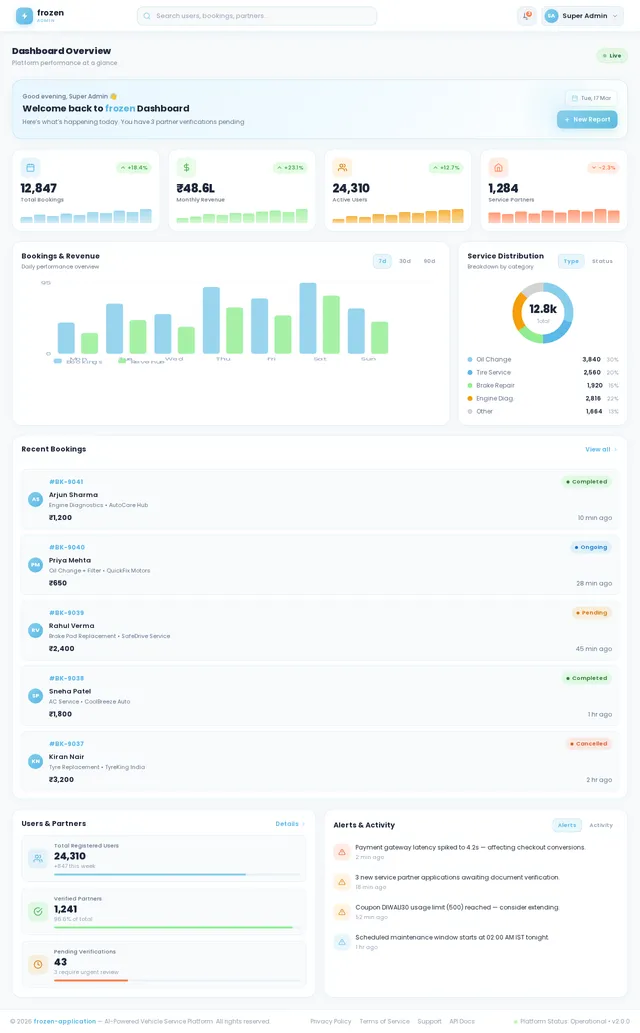
Task: Open the notifications bell
Action: tap(527, 16)
